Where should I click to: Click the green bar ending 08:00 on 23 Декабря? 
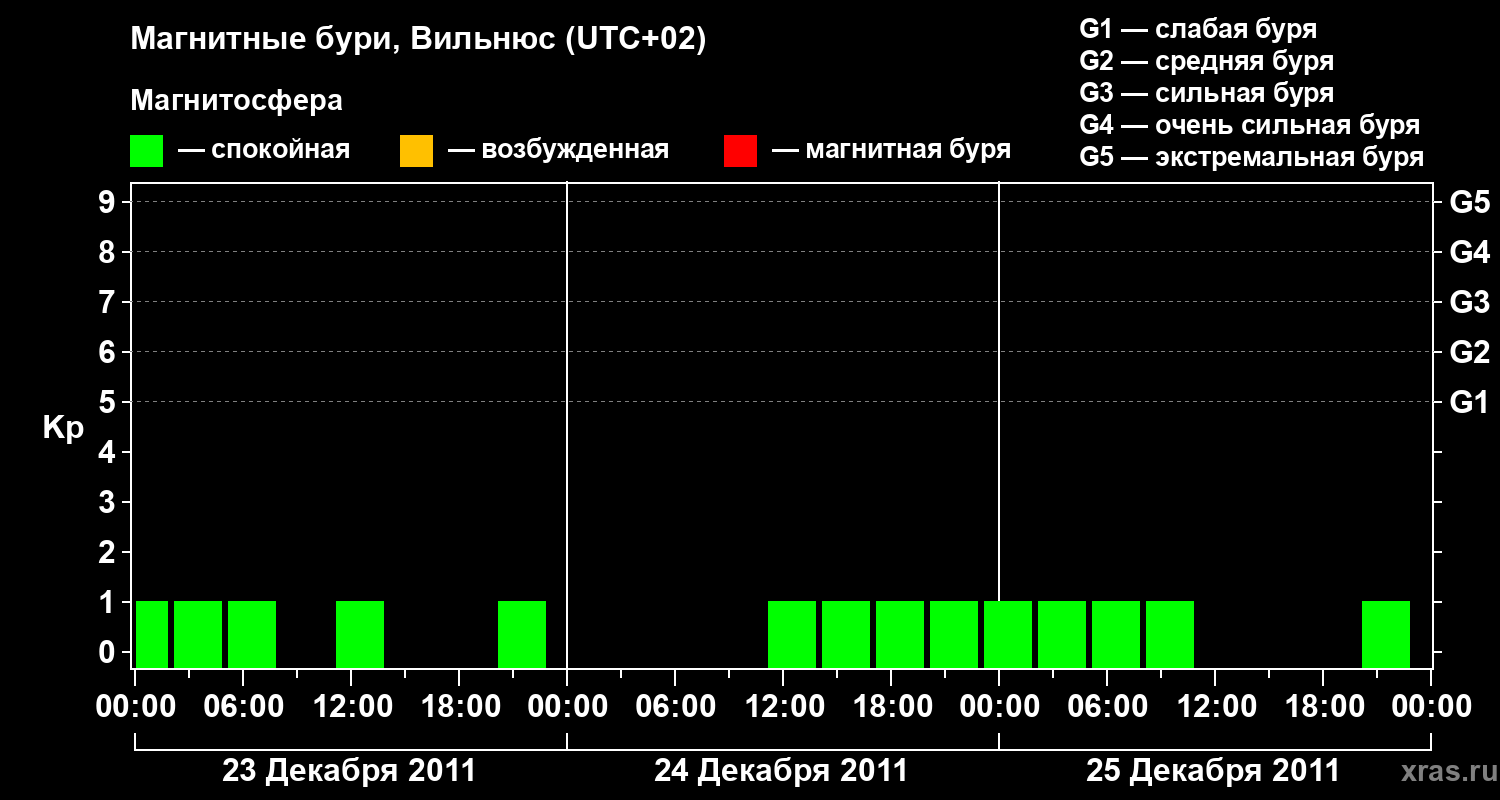(x=252, y=634)
